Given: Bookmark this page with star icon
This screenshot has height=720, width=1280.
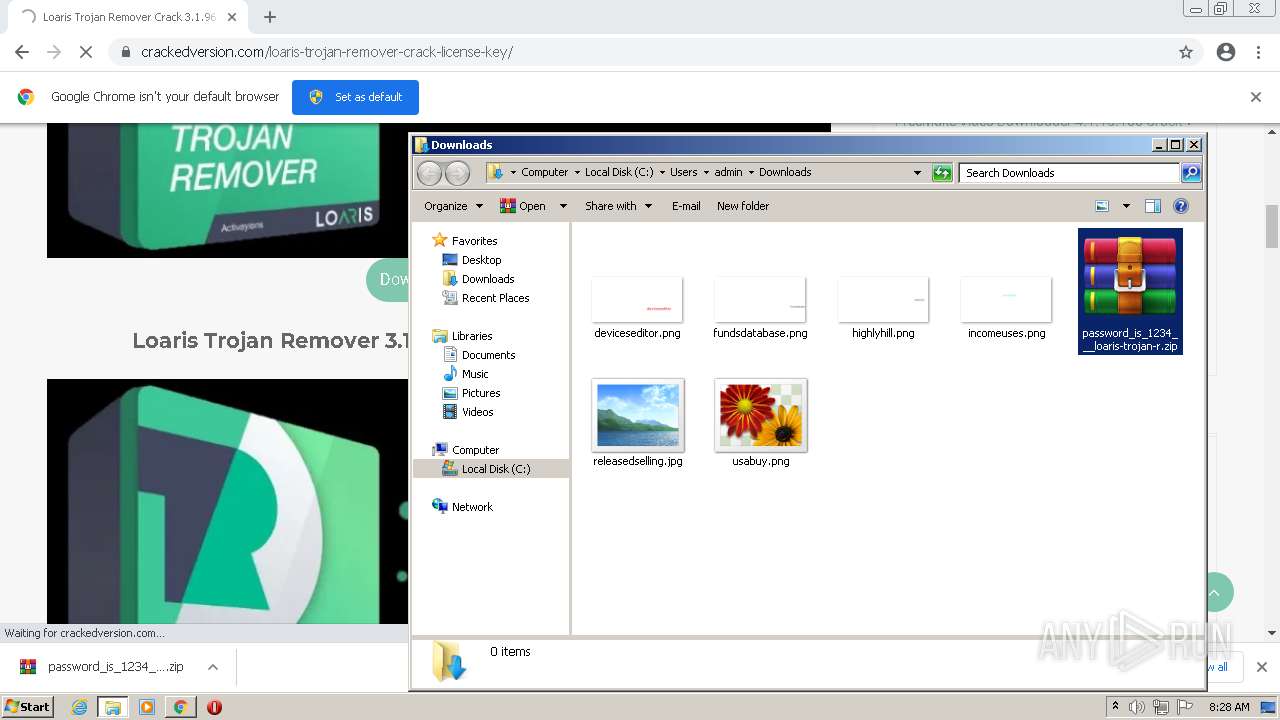Looking at the screenshot, I should pyautogui.click(x=1186, y=52).
